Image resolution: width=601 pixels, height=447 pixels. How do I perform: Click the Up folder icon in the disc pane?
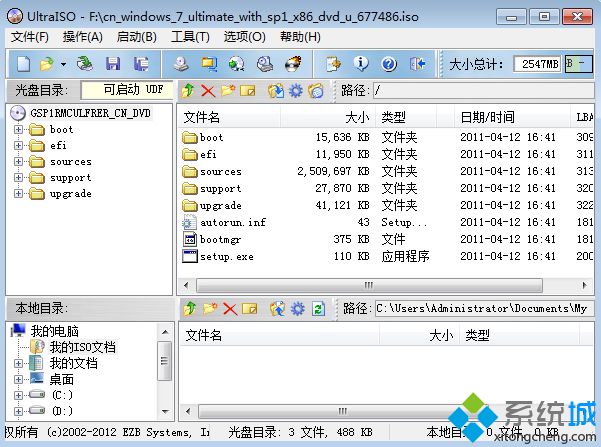[188, 91]
